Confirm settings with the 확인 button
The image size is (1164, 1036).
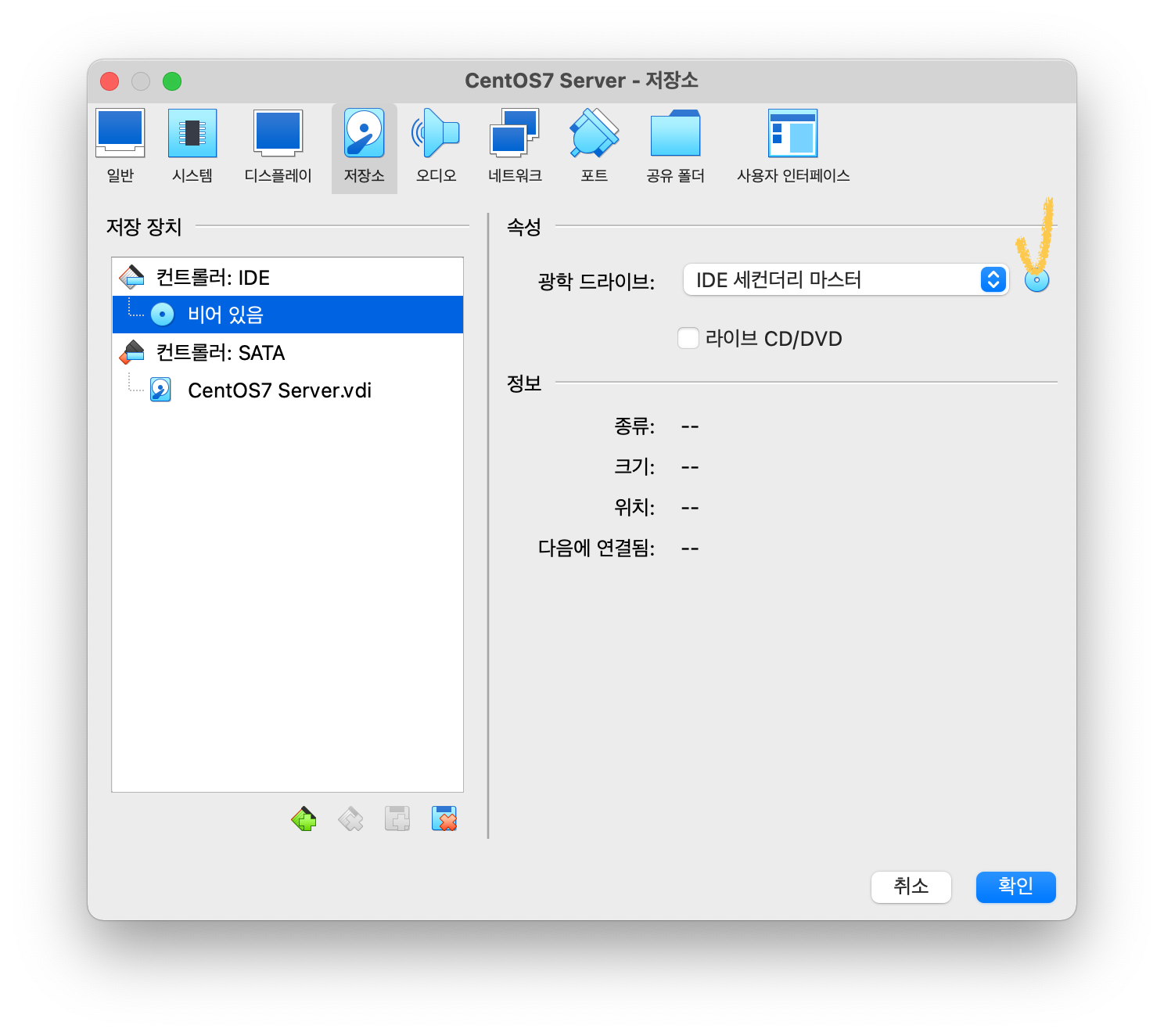pyautogui.click(x=1016, y=887)
